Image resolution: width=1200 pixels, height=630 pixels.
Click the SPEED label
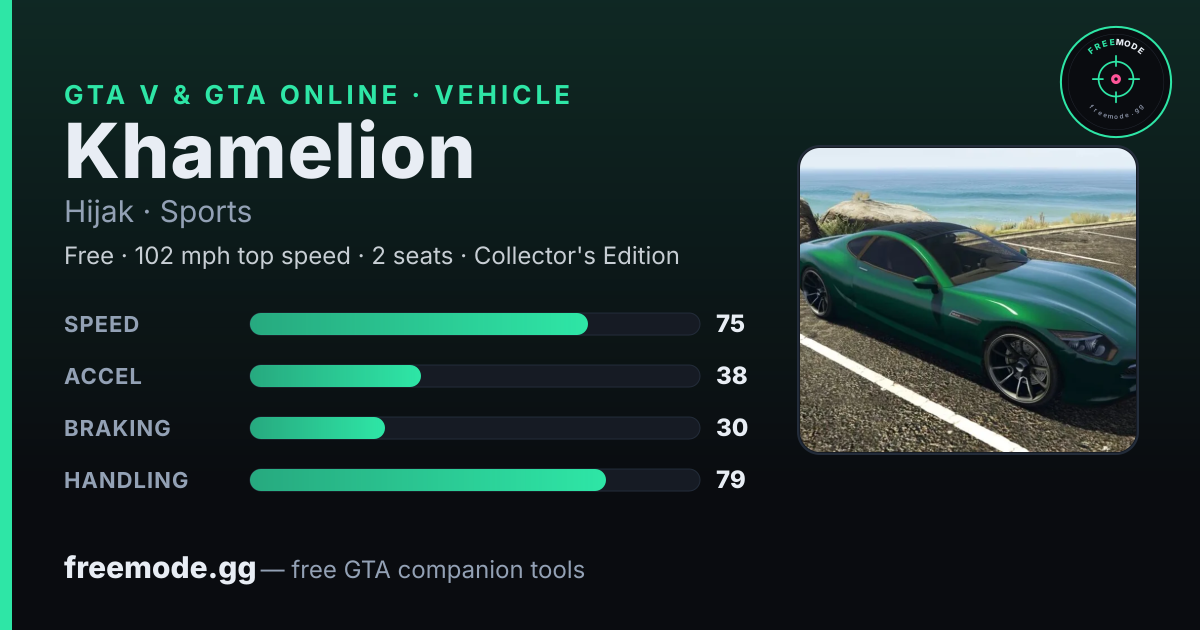pos(102,324)
